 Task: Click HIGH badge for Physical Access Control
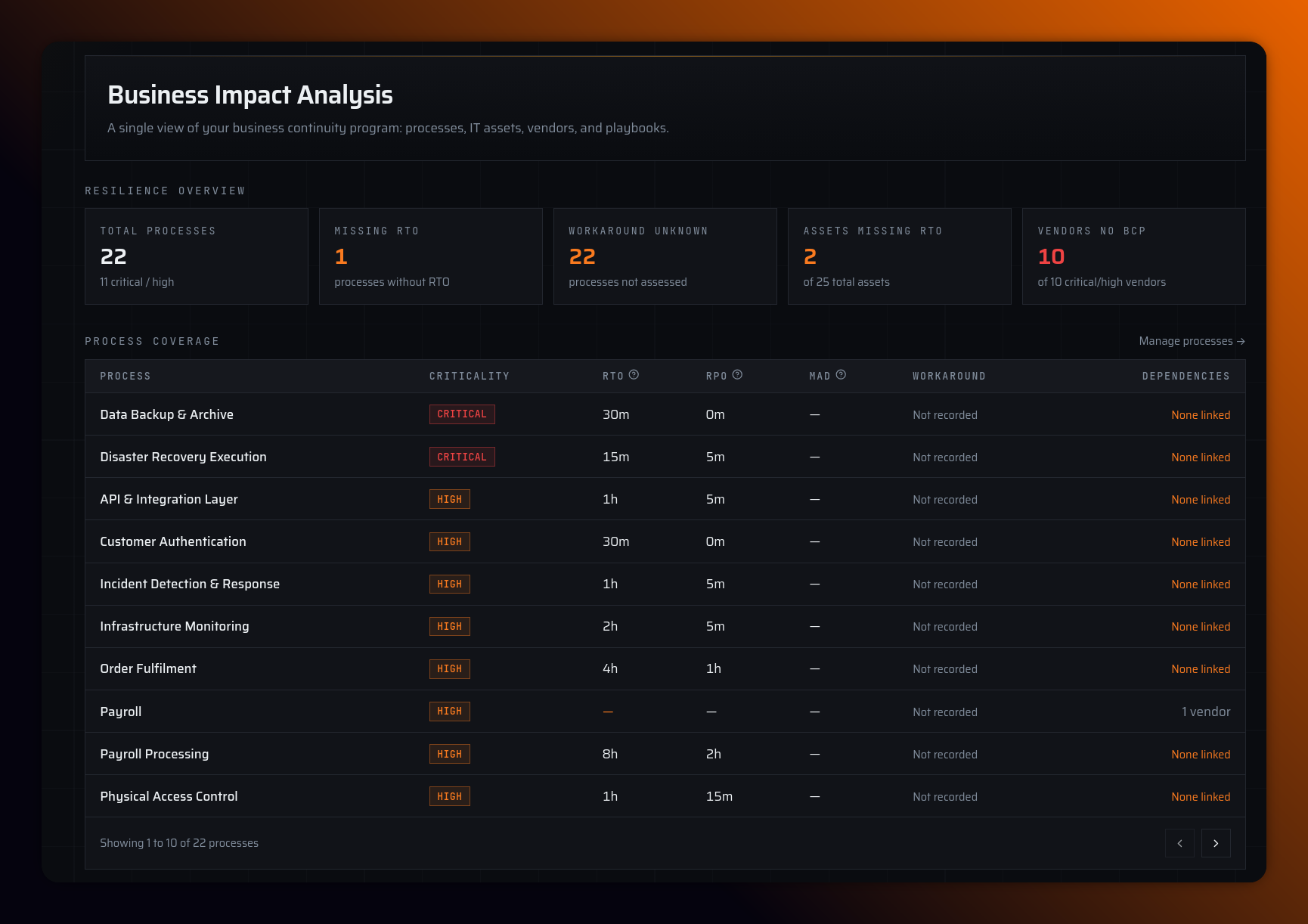tap(450, 796)
